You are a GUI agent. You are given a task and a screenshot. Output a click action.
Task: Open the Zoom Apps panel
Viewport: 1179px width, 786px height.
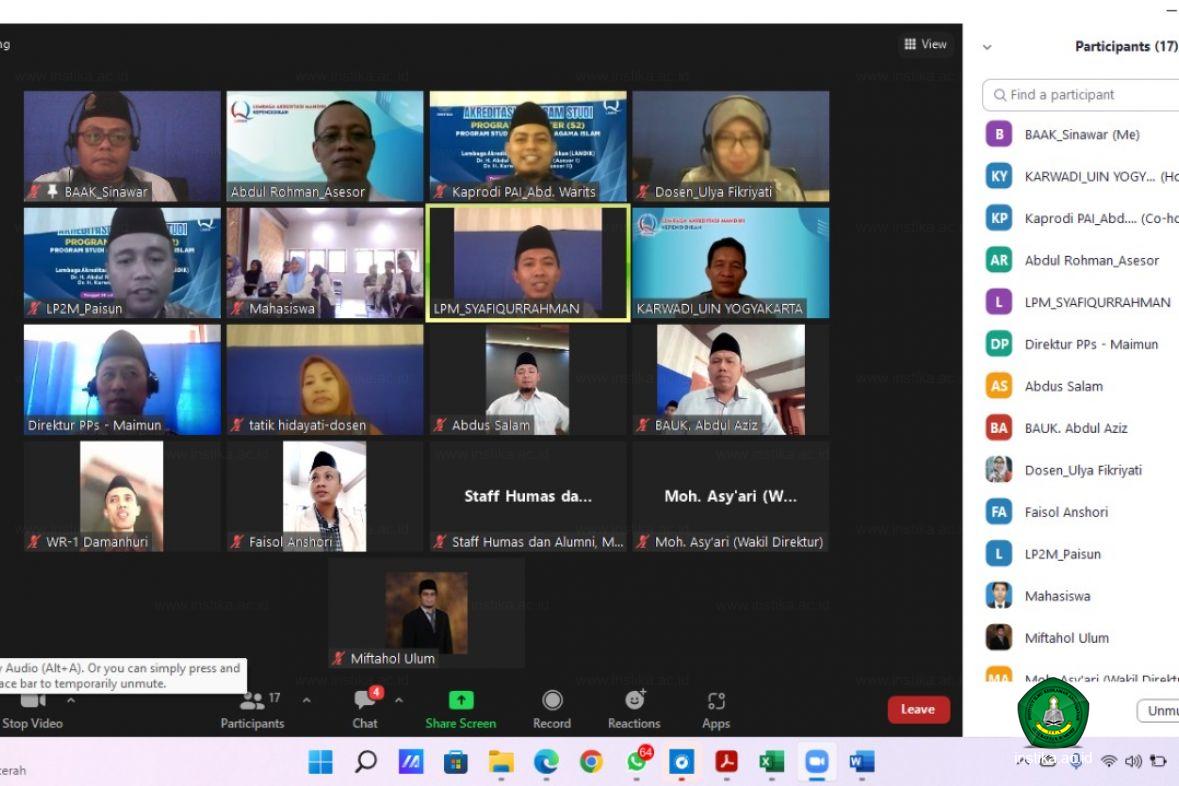[x=716, y=708]
